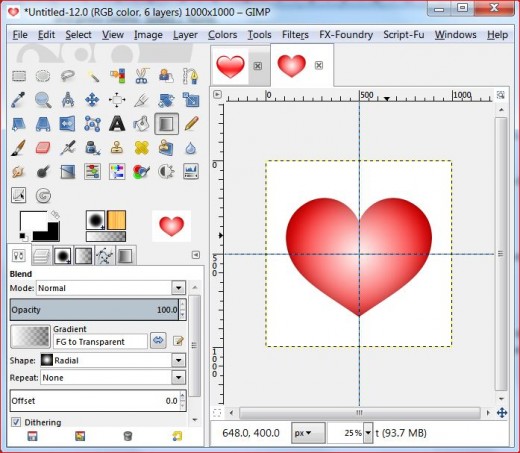Screen dimensions: 520x453
Task: Open the Colors menu
Action: pyautogui.click(x=222, y=35)
